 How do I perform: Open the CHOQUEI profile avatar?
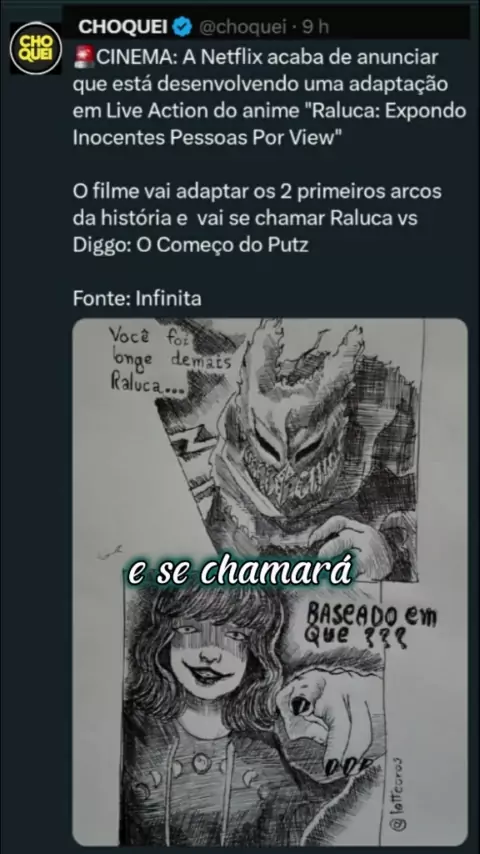pos(36,48)
